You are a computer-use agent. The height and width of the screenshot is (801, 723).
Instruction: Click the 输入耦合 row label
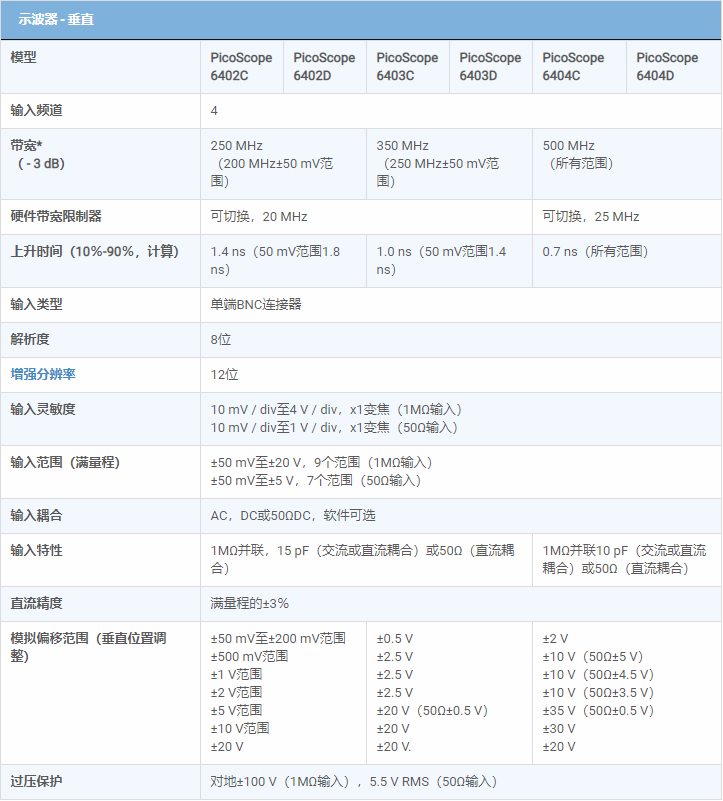click(36, 515)
